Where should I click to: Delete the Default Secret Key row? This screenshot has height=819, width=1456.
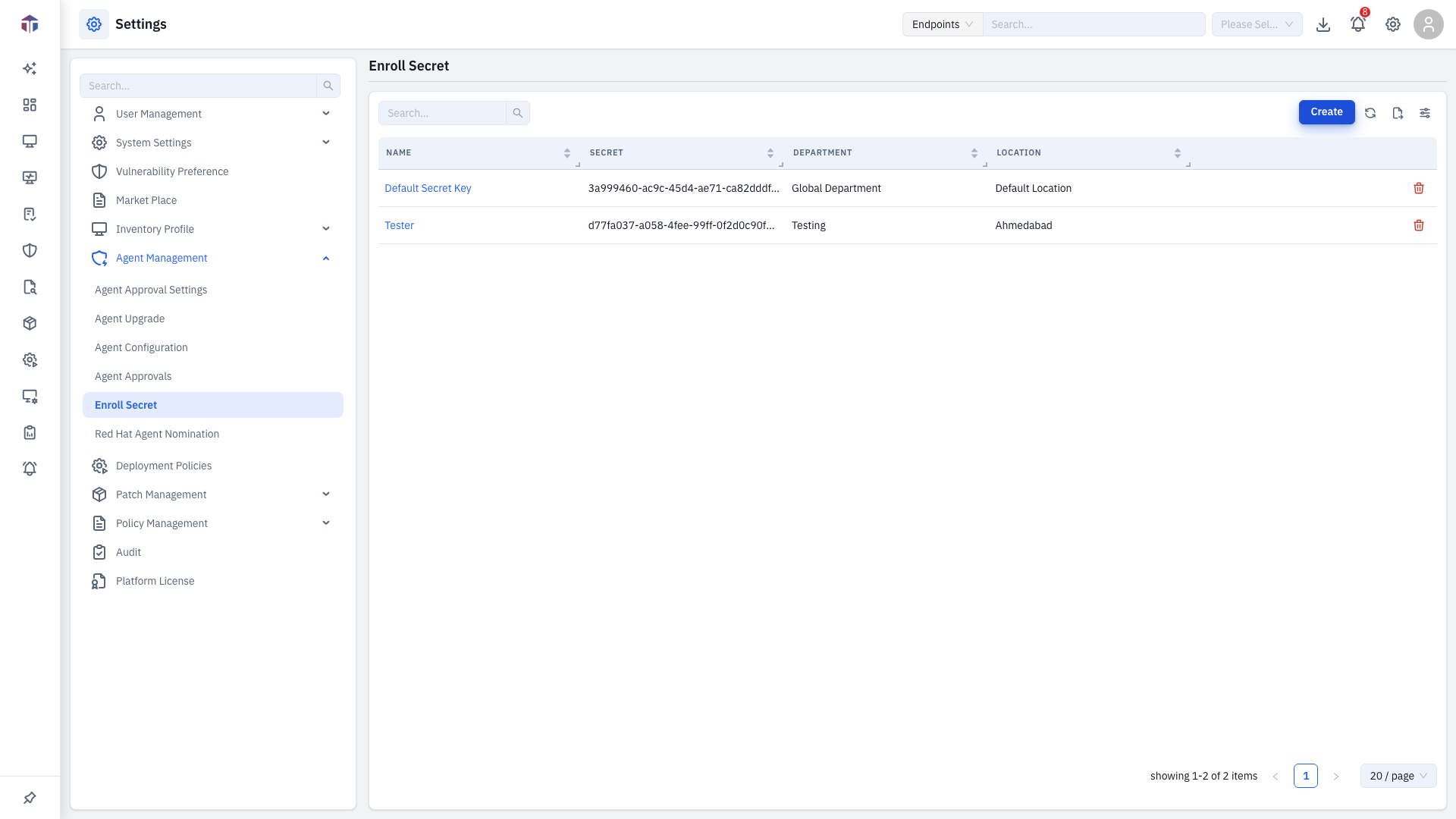[x=1418, y=188]
